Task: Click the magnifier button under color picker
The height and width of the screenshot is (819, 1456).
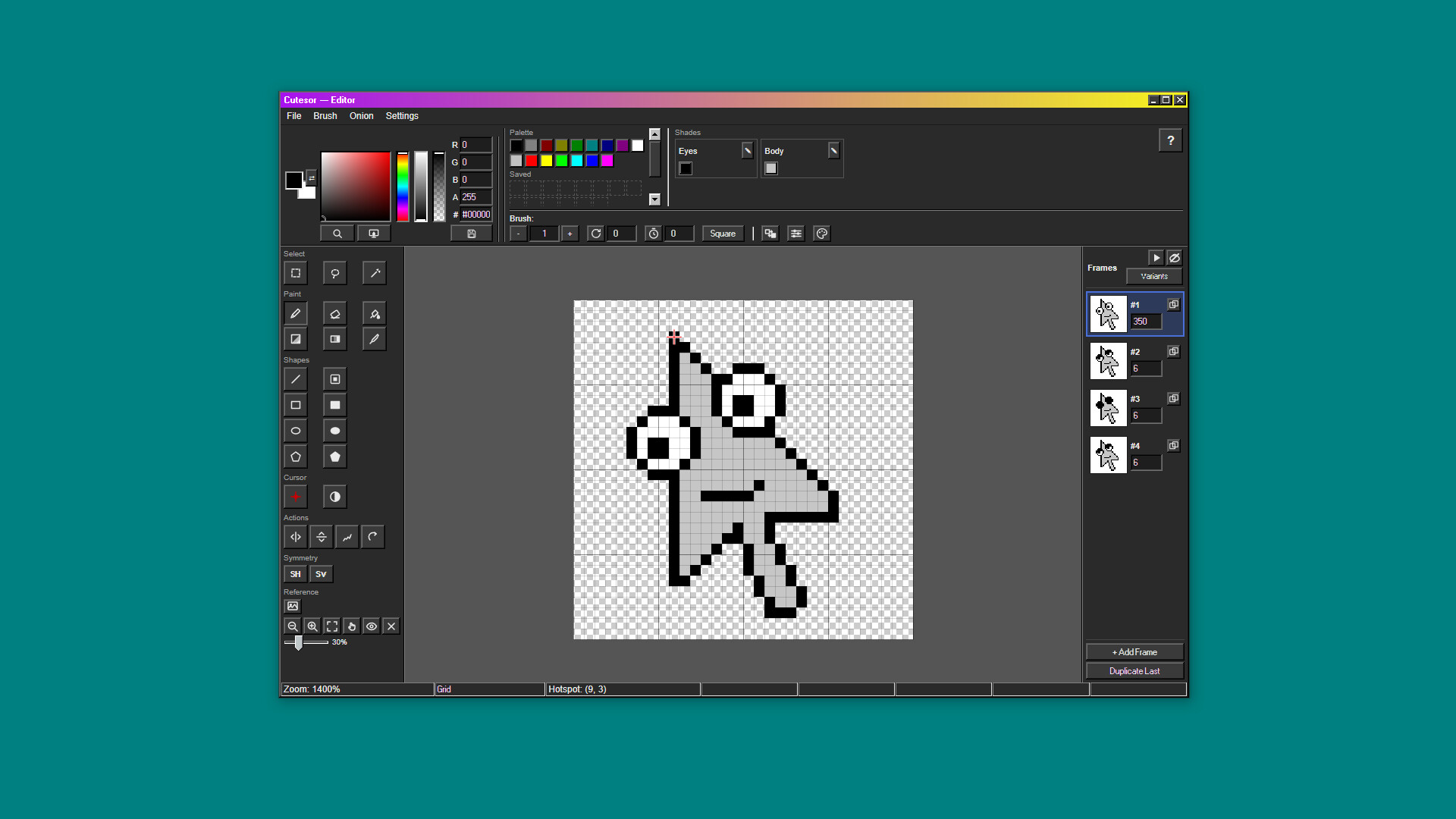Action: [337, 234]
